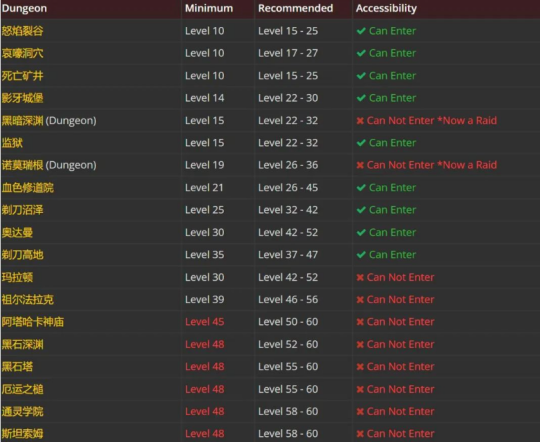Open the 厄运之槌 dungeon link

[22, 389]
